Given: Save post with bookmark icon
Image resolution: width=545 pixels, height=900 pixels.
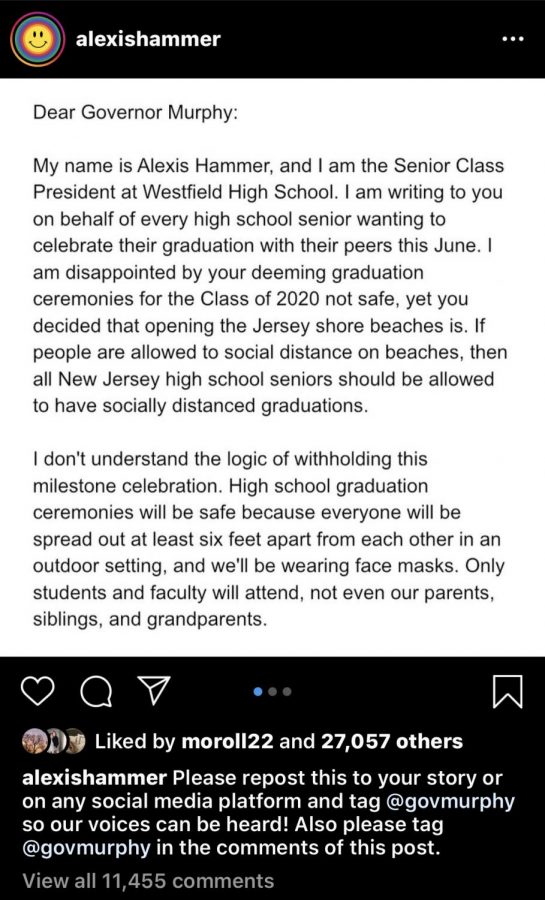Looking at the screenshot, I should click(508, 692).
